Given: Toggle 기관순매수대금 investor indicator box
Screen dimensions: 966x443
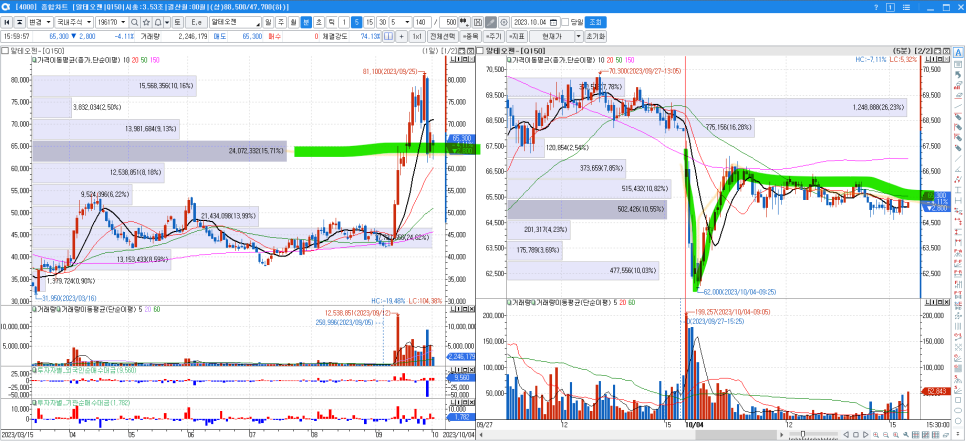Looking at the screenshot, I should (34, 402).
